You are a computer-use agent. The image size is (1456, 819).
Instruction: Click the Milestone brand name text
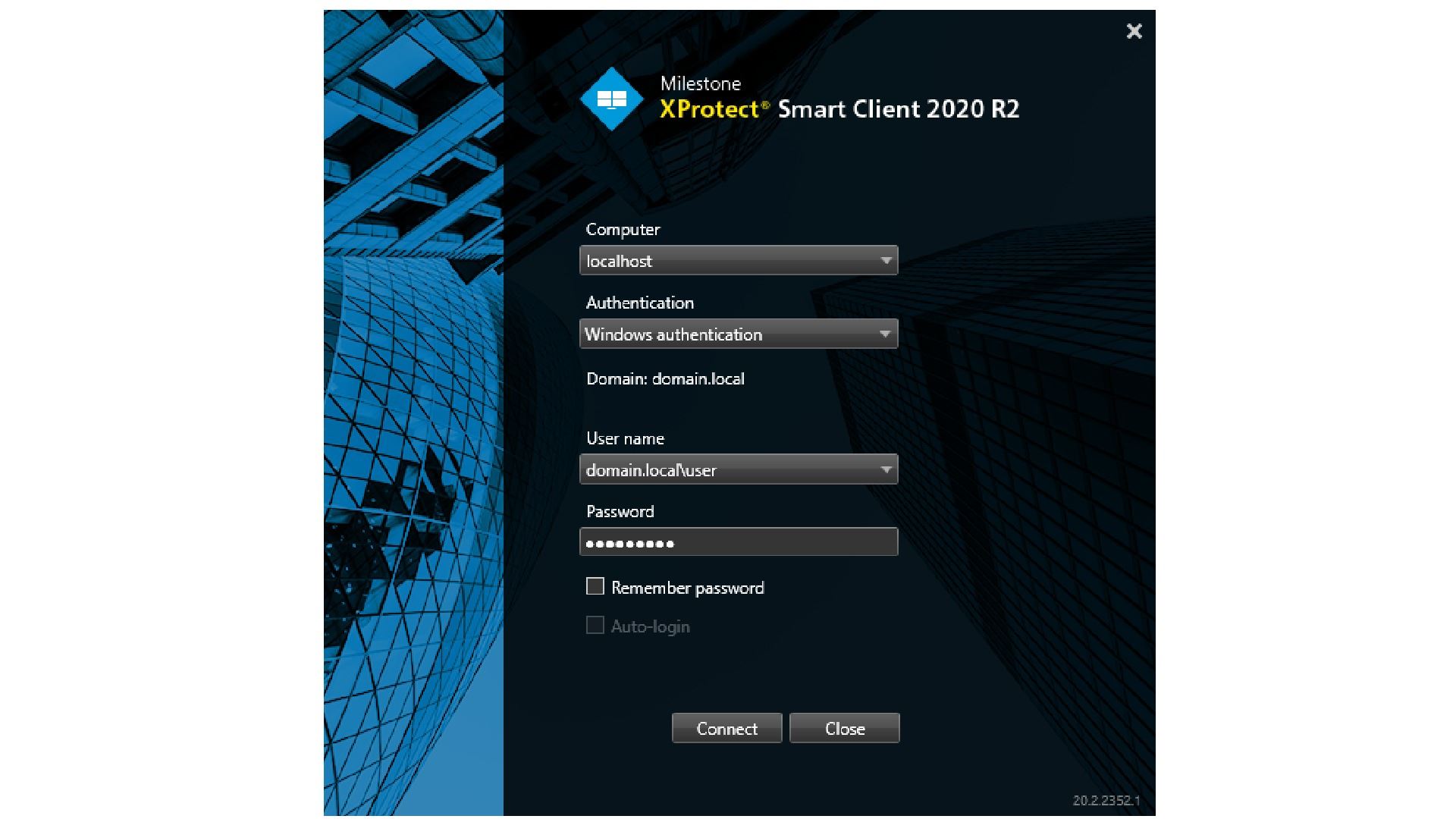pos(700,83)
